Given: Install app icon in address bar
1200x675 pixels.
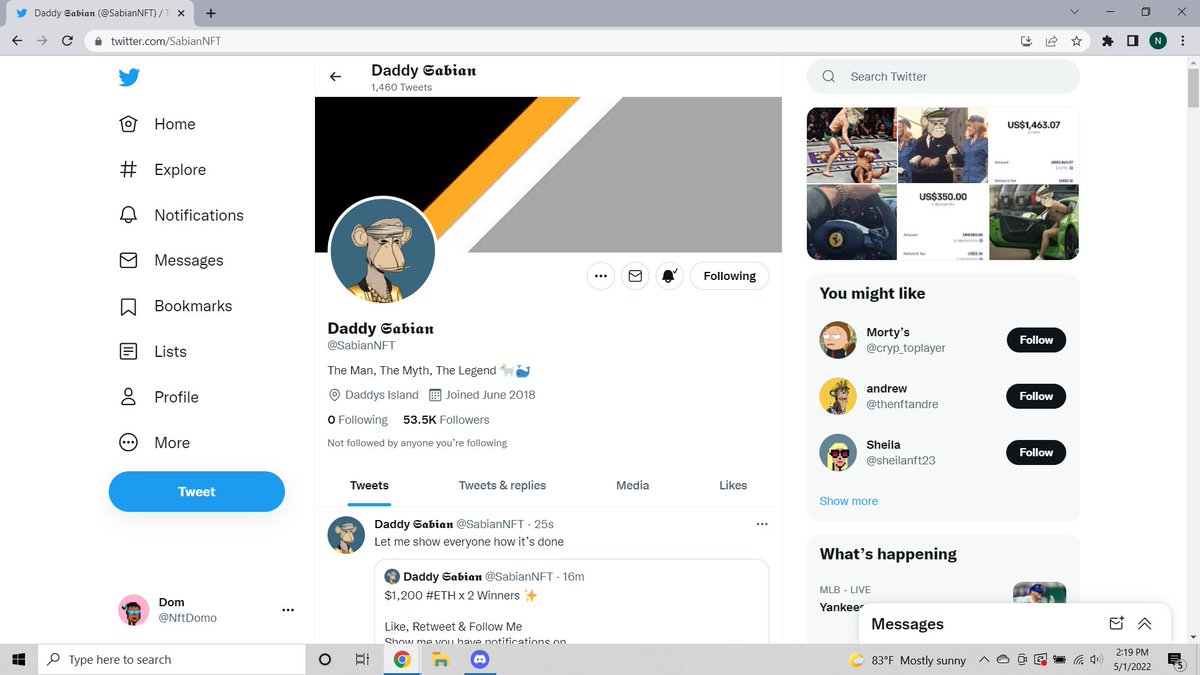Looking at the screenshot, I should 1026,41.
